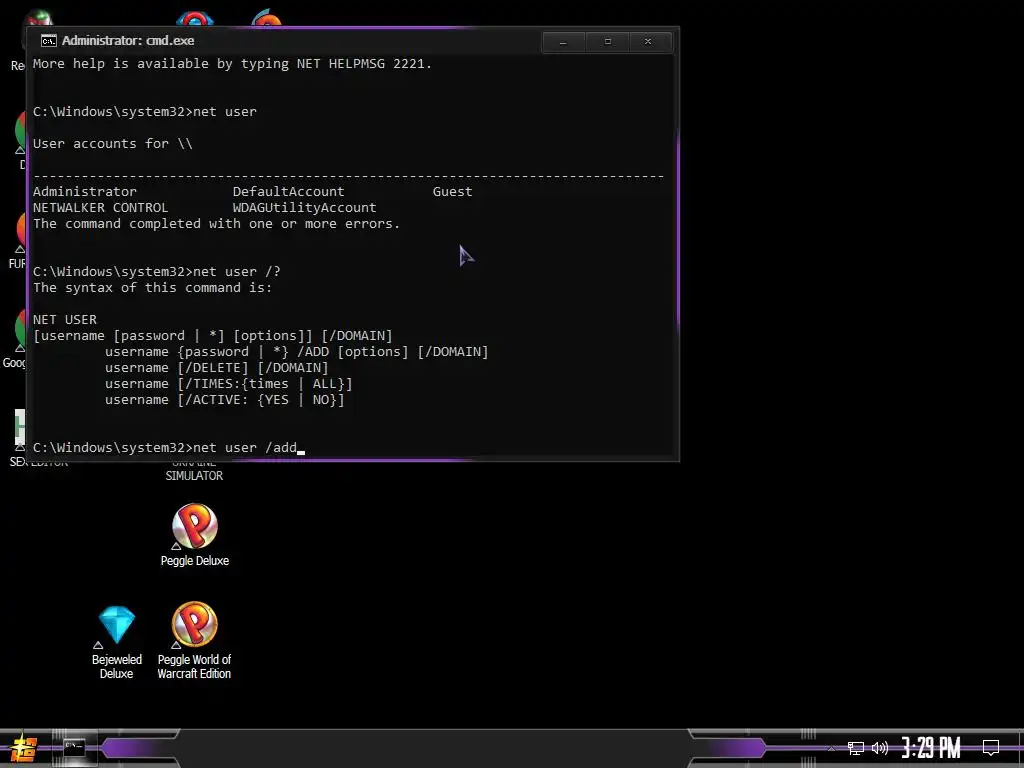
Task: Show the 3:29 PM clock flyout
Action: point(931,748)
